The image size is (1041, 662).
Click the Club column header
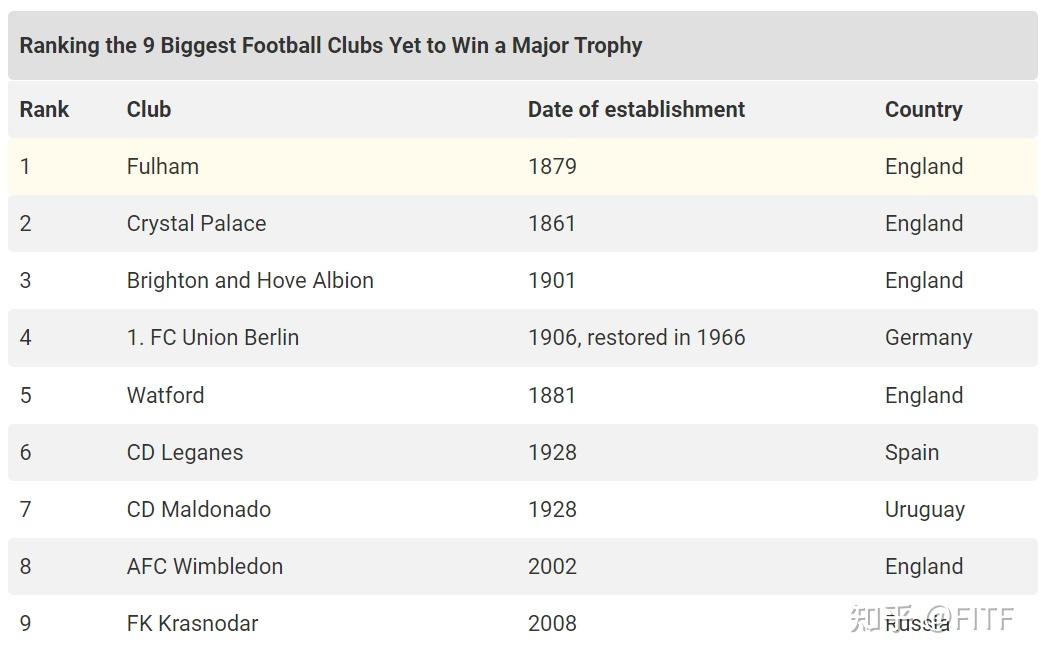(149, 110)
